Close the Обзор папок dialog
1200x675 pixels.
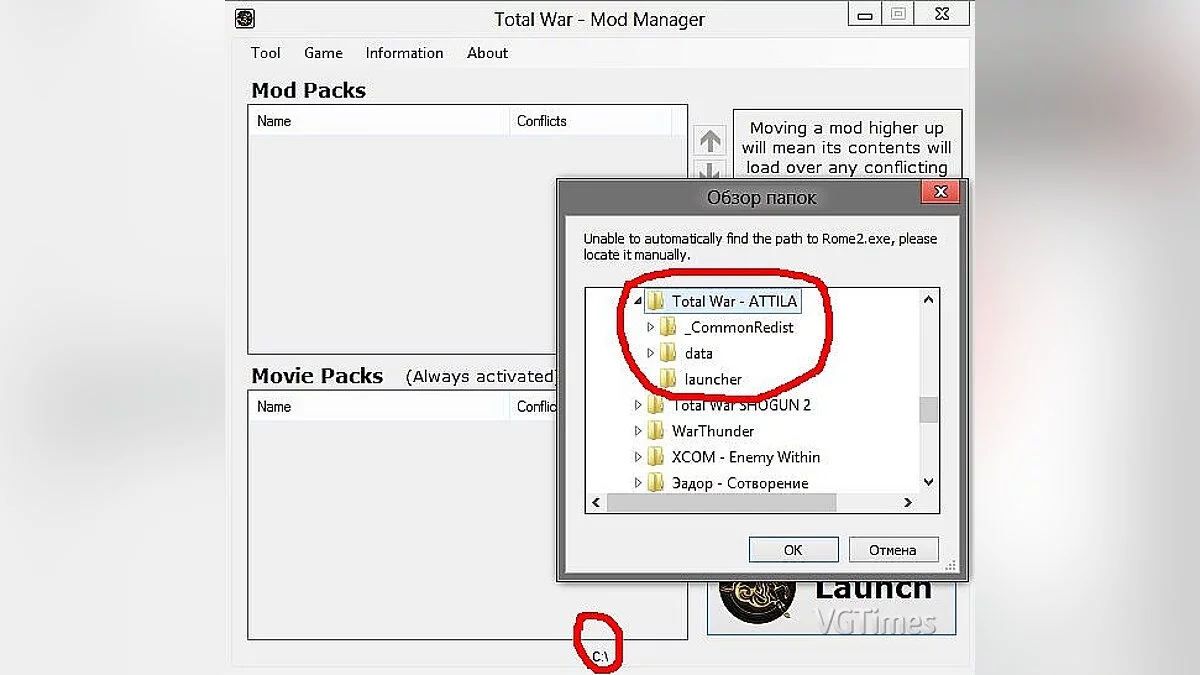pyautogui.click(x=940, y=192)
